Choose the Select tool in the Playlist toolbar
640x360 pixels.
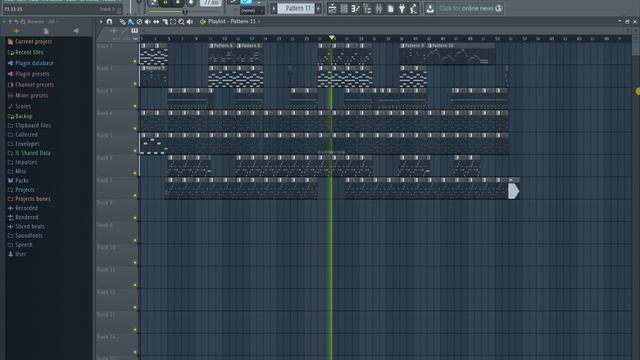click(173, 22)
